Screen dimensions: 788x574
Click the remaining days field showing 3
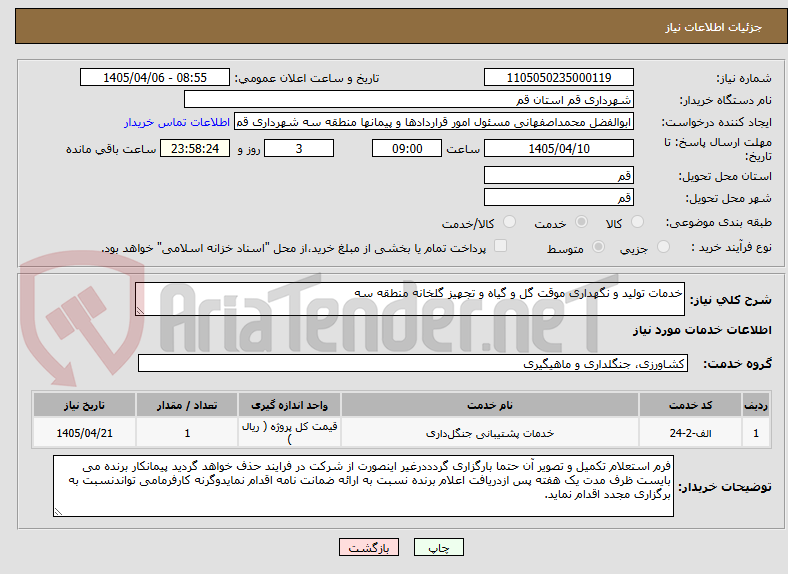click(x=299, y=148)
